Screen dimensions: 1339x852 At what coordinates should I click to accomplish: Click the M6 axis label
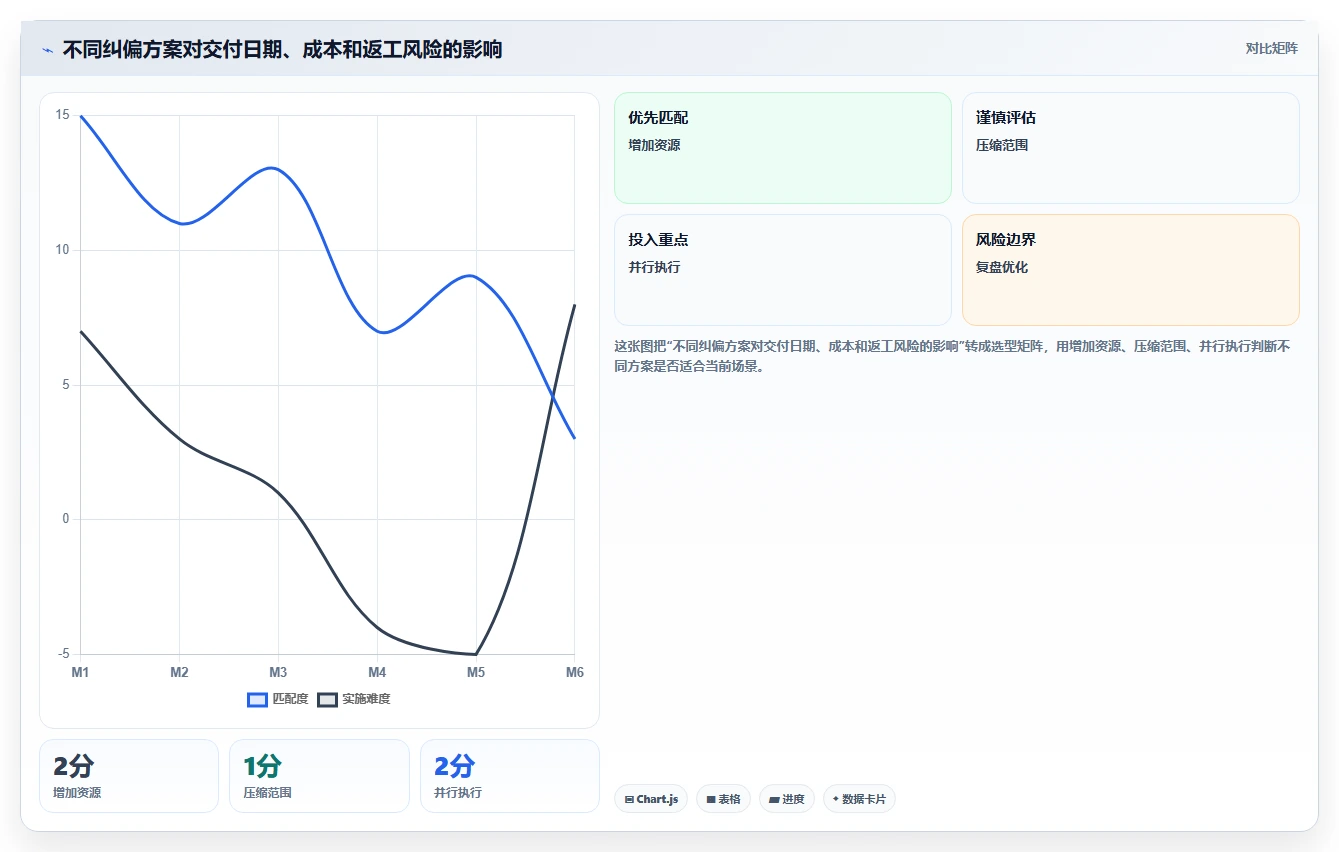[575, 672]
